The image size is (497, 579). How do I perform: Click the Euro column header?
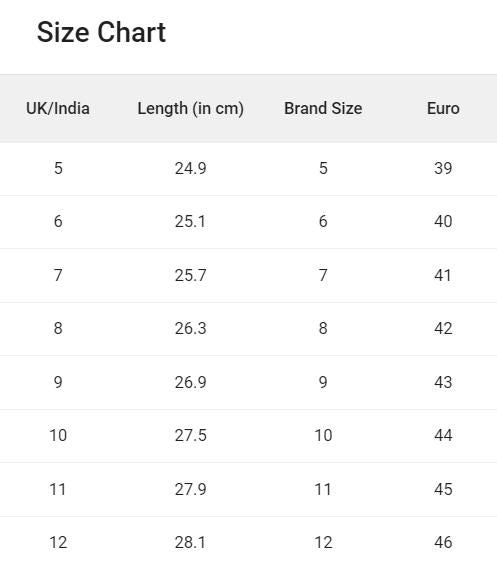(443, 109)
